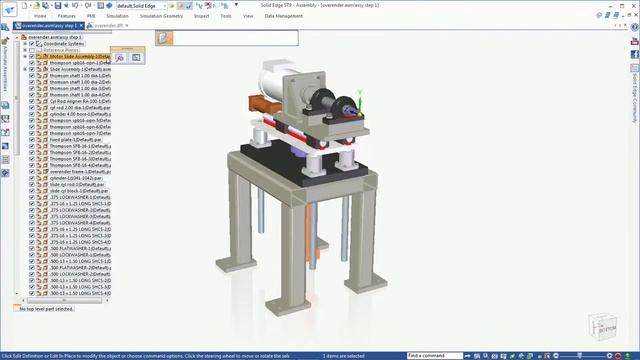Open the Home ribbon tab
Viewport: 640px width, 360px height.
40,16
